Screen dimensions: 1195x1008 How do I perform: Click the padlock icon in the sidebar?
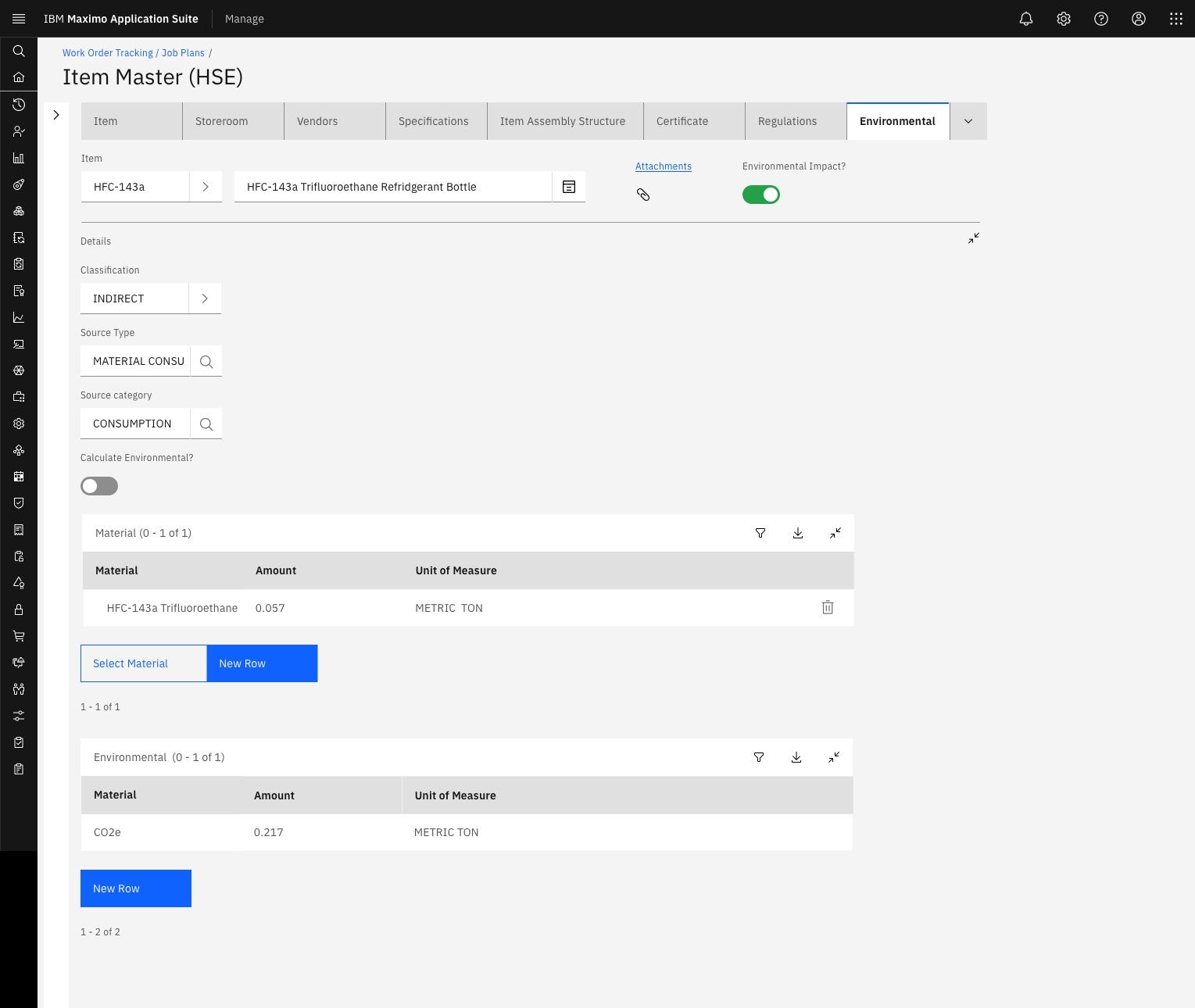[x=19, y=609]
